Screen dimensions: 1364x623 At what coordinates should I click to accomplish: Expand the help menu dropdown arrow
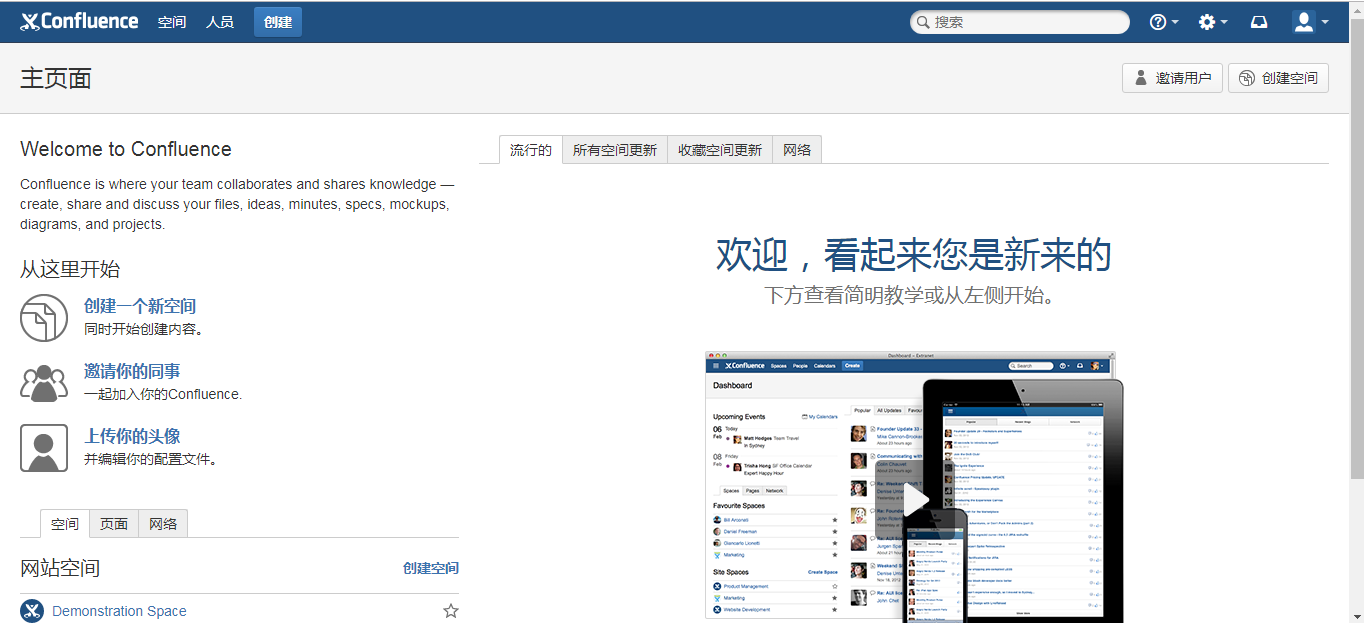coord(1175,22)
